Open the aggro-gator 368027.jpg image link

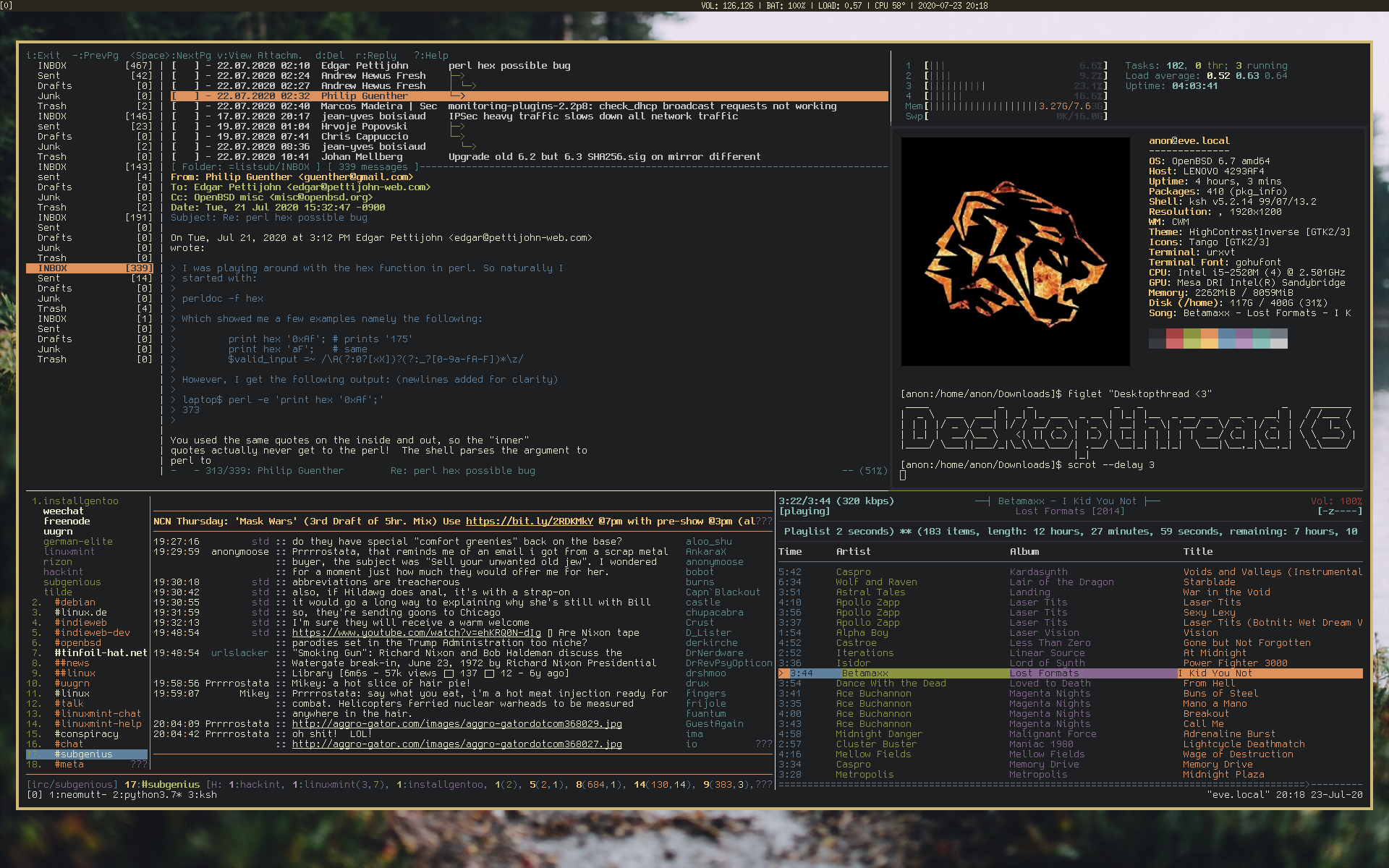tap(457, 744)
